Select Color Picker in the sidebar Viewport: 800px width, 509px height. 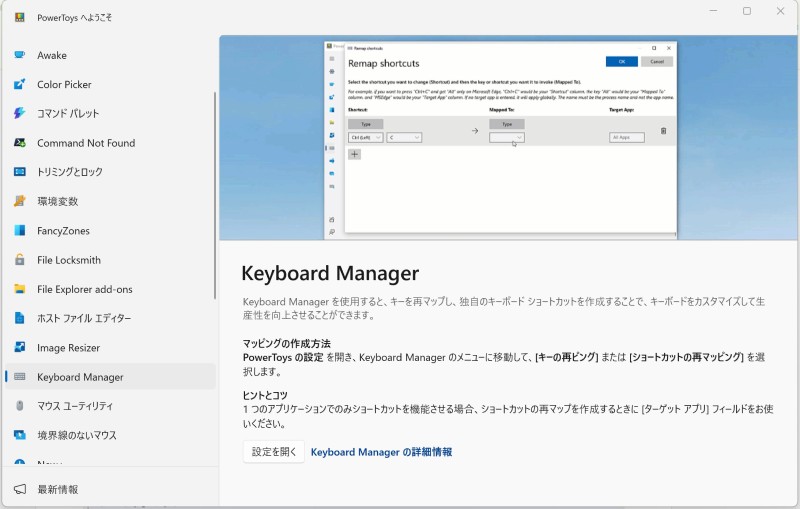pos(110,84)
